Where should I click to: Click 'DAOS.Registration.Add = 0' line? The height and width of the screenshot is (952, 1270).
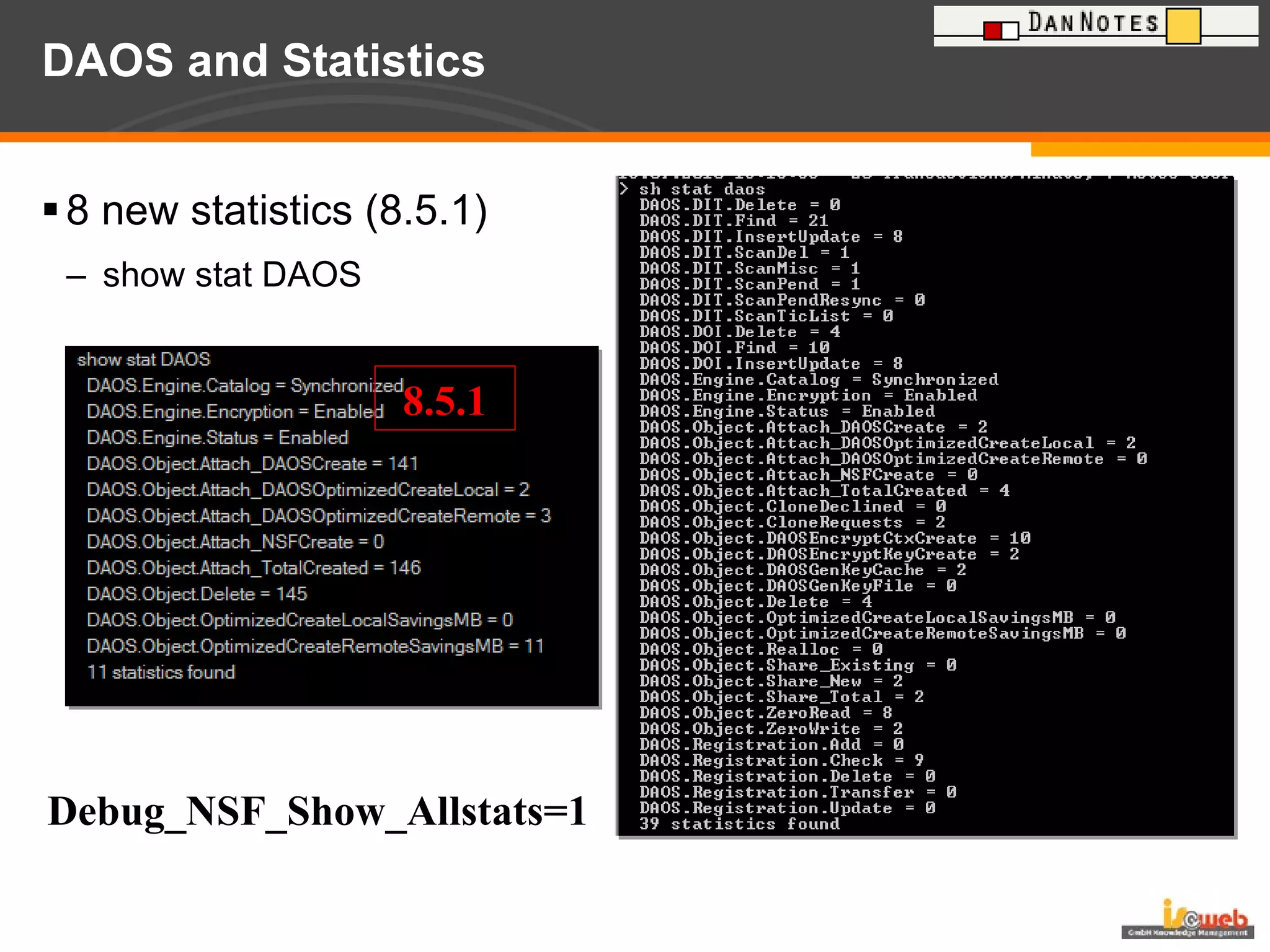[772, 744]
